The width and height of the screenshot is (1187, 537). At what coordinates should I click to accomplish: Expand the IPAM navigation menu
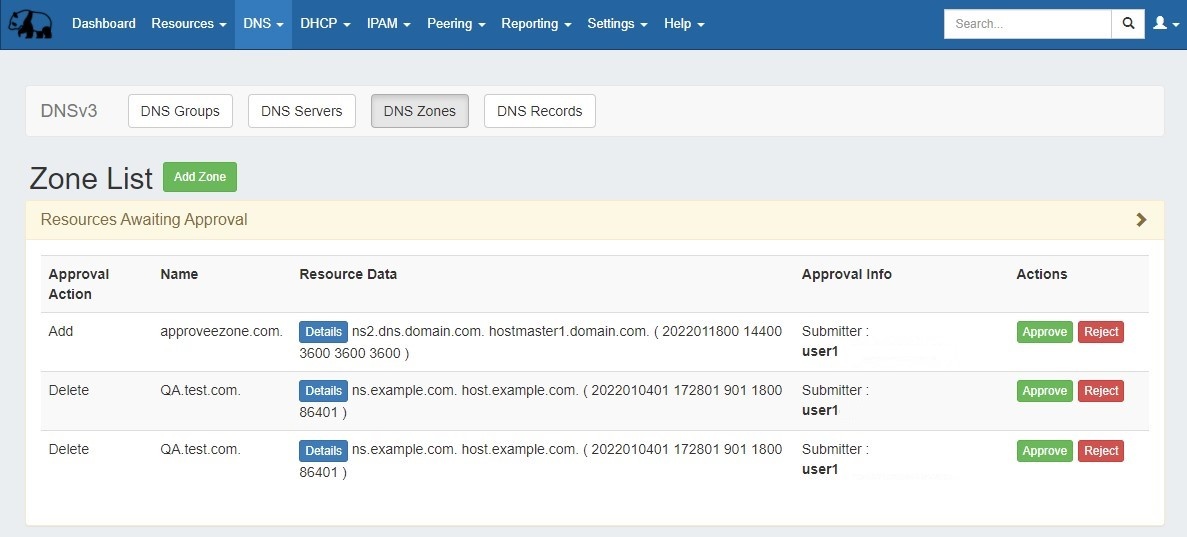389,24
